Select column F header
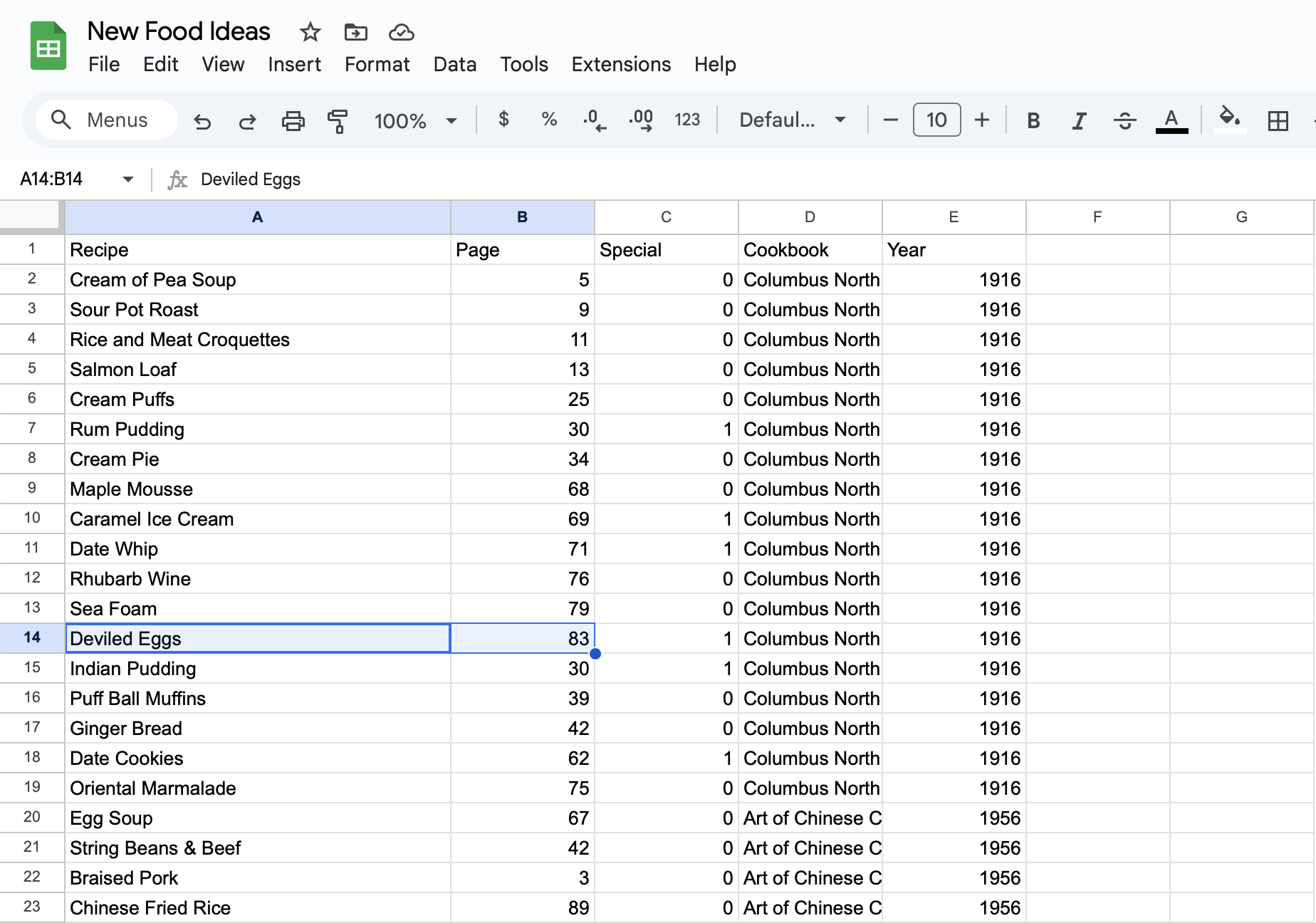This screenshot has height=923, width=1316. pyautogui.click(x=1098, y=217)
